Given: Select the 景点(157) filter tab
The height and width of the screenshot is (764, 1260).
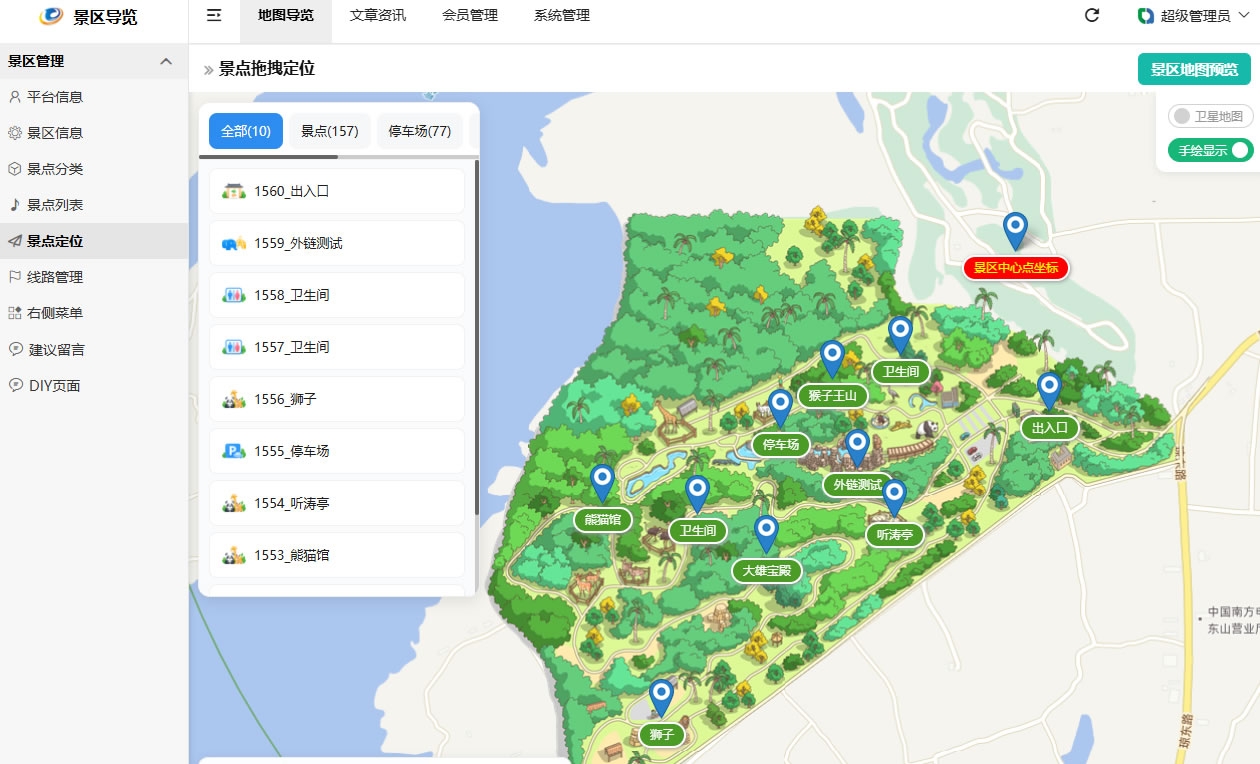Looking at the screenshot, I should [x=330, y=131].
